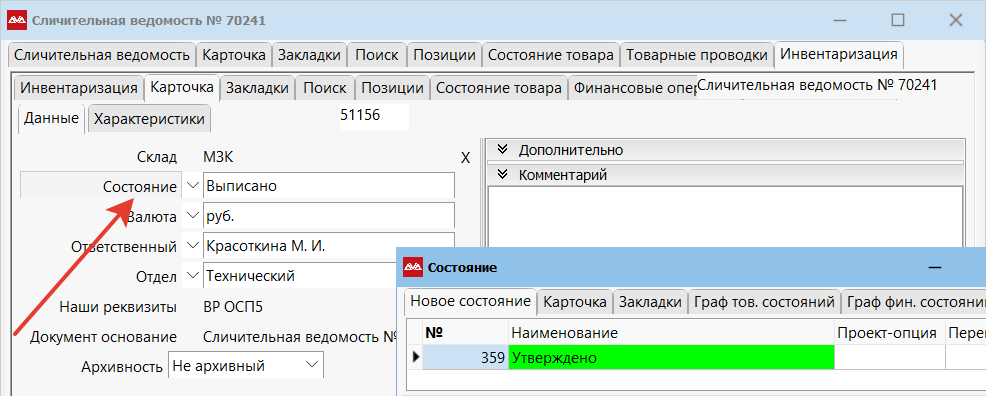Click inside the Комментарий text area
Viewport: 986px width, 396px height.
point(726,217)
